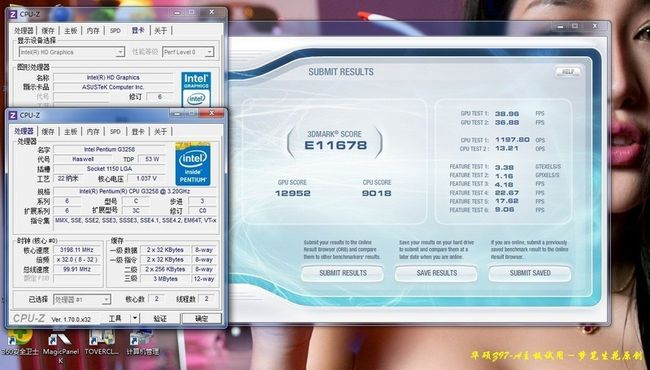Viewport: 650px width, 370px height.
Task: Select 关于 tab in back CPU-Z window
Action: pos(160,31)
